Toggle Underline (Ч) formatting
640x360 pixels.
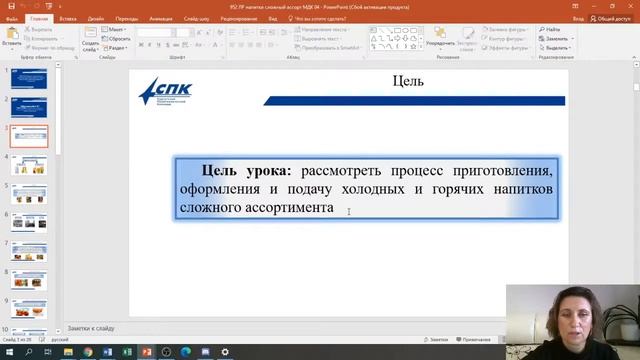coord(158,45)
